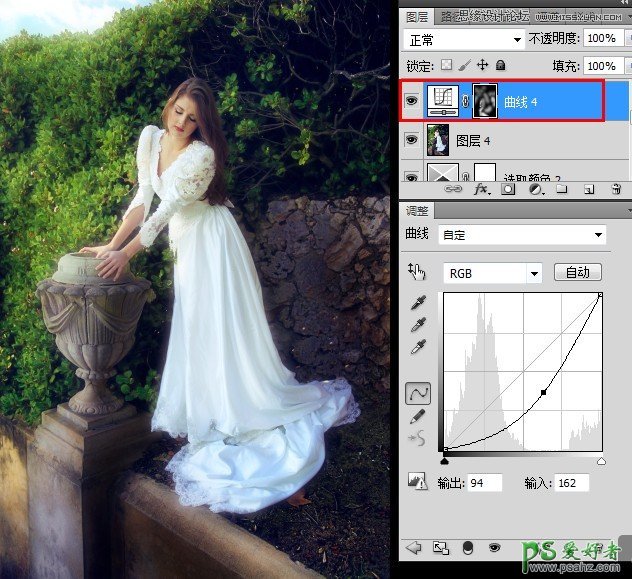Pick the black point eyedropper
This screenshot has height=579, width=632.
pos(417,304)
